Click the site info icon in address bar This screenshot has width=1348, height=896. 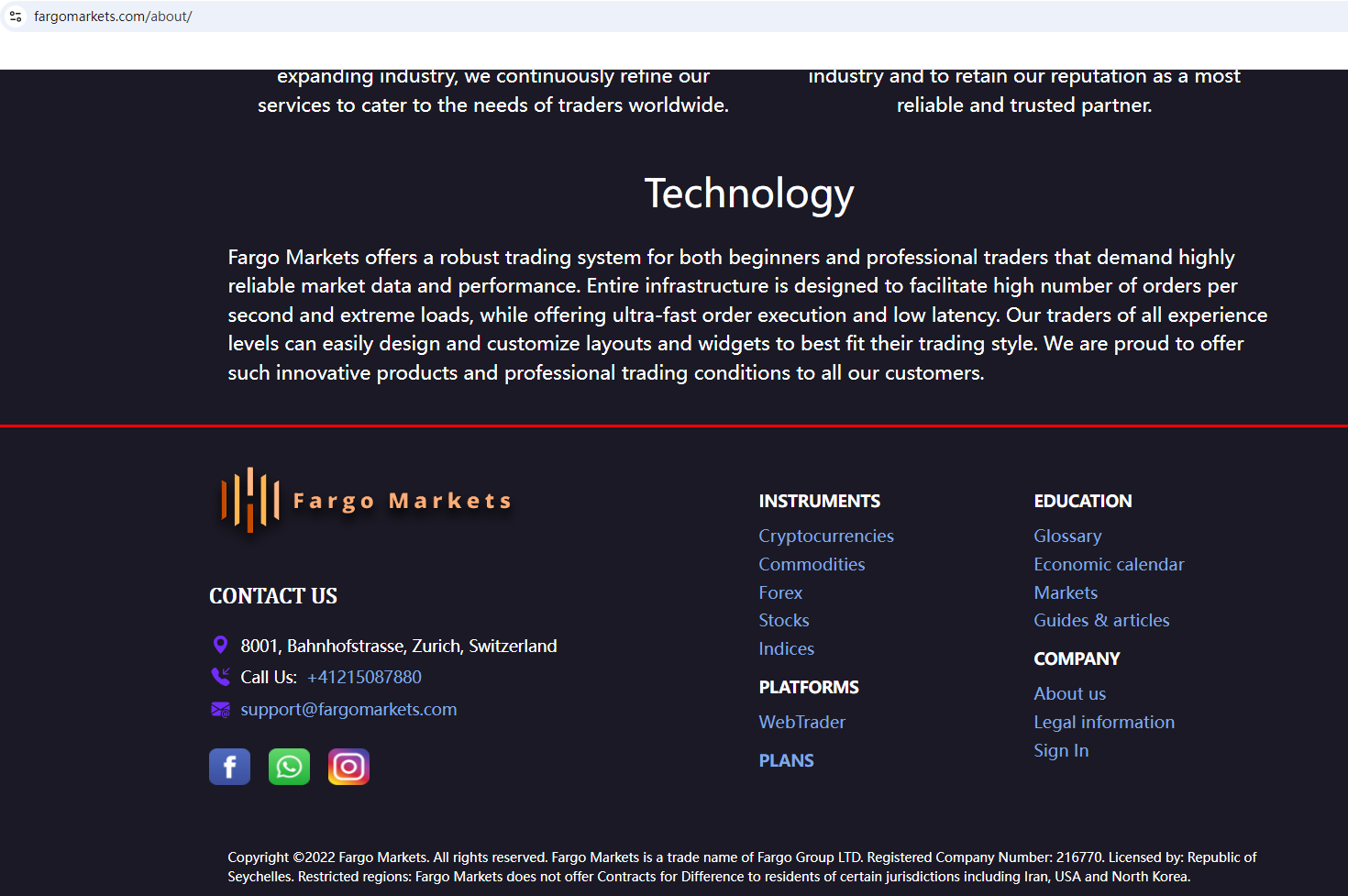[x=16, y=17]
